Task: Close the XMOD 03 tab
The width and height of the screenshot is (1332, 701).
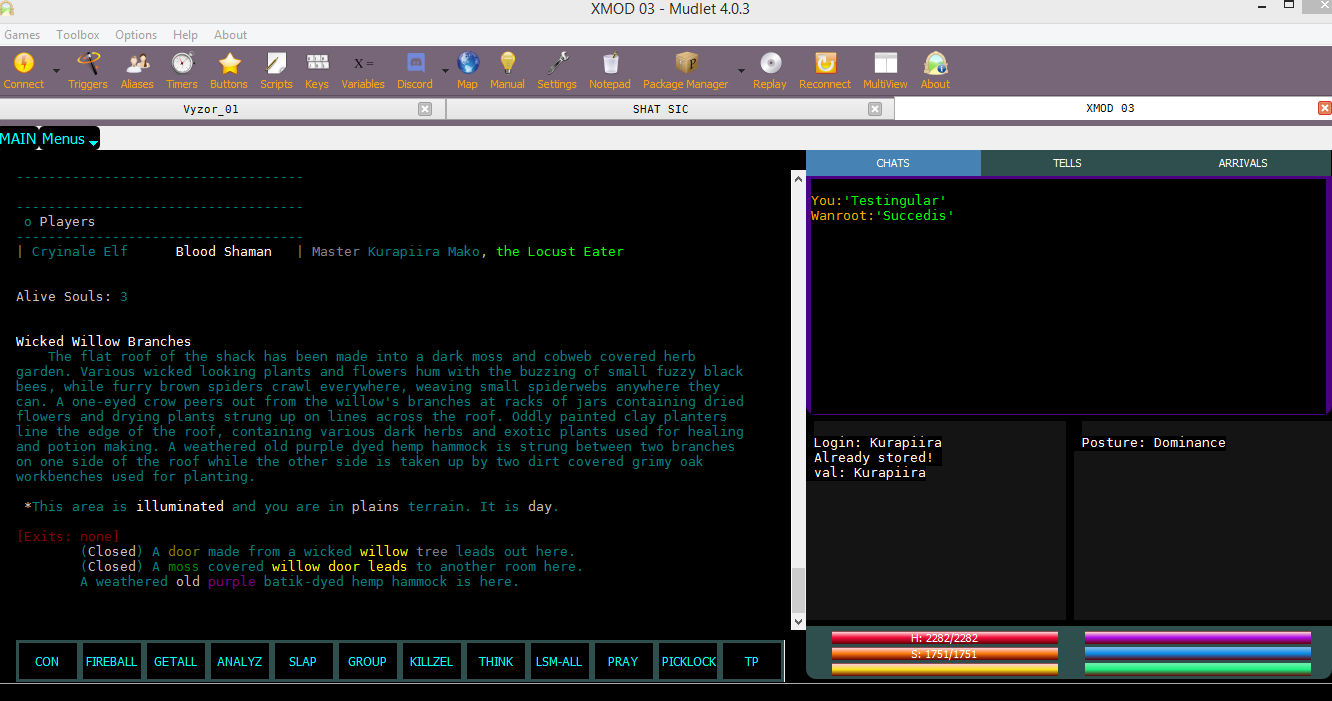Action: tap(1325, 109)
